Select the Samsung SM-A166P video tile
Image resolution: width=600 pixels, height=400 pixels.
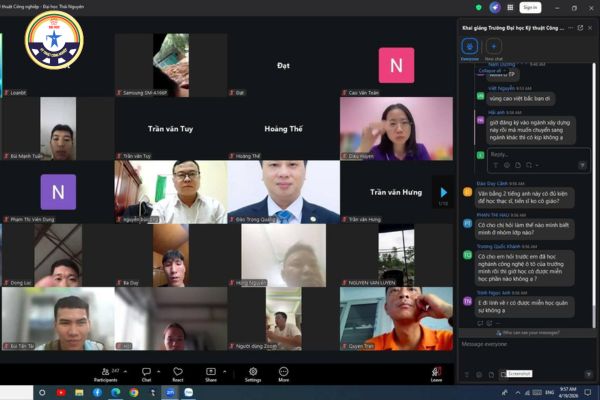171,65
